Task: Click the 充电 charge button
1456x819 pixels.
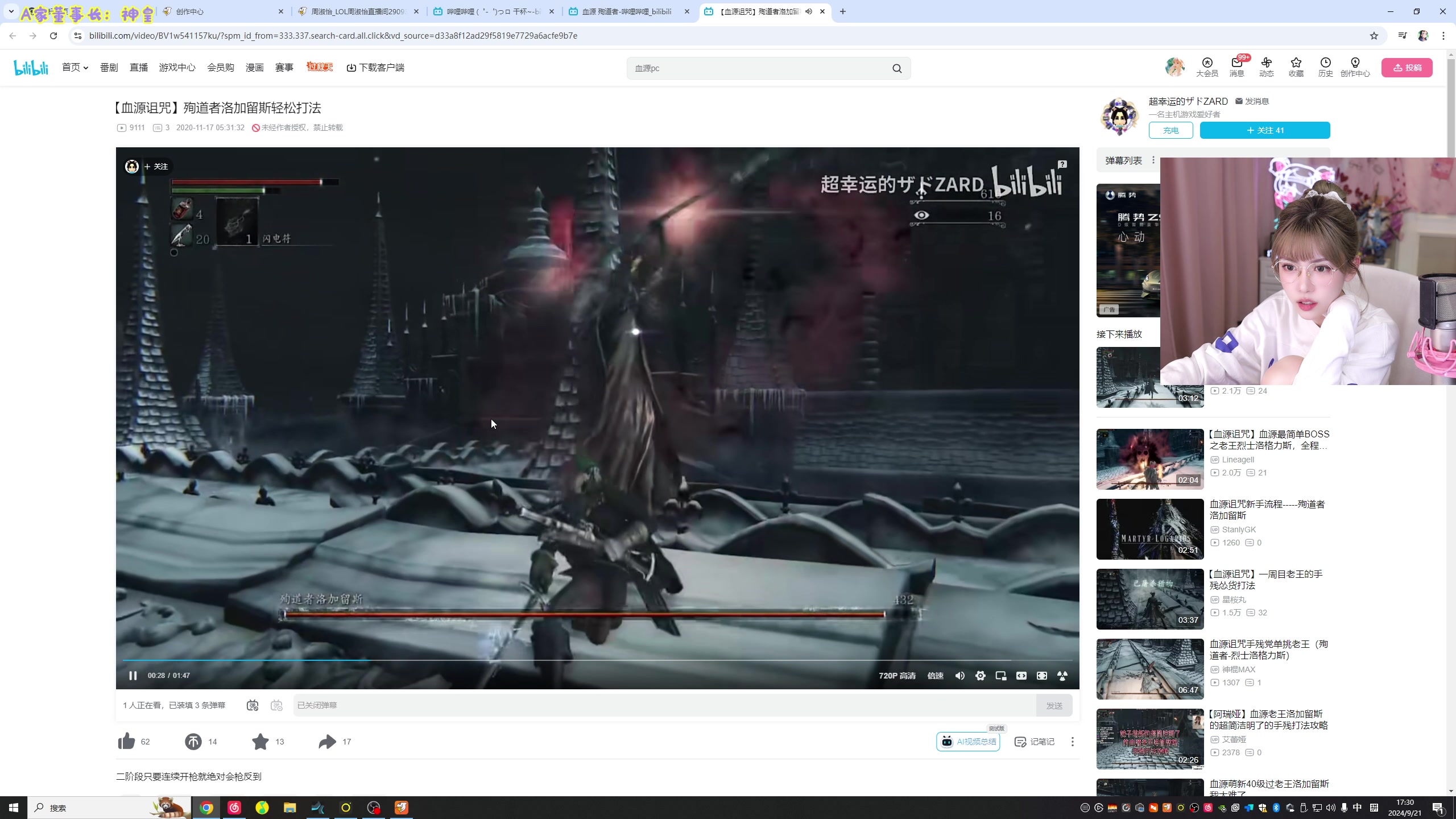Action: pos(1170,130)
